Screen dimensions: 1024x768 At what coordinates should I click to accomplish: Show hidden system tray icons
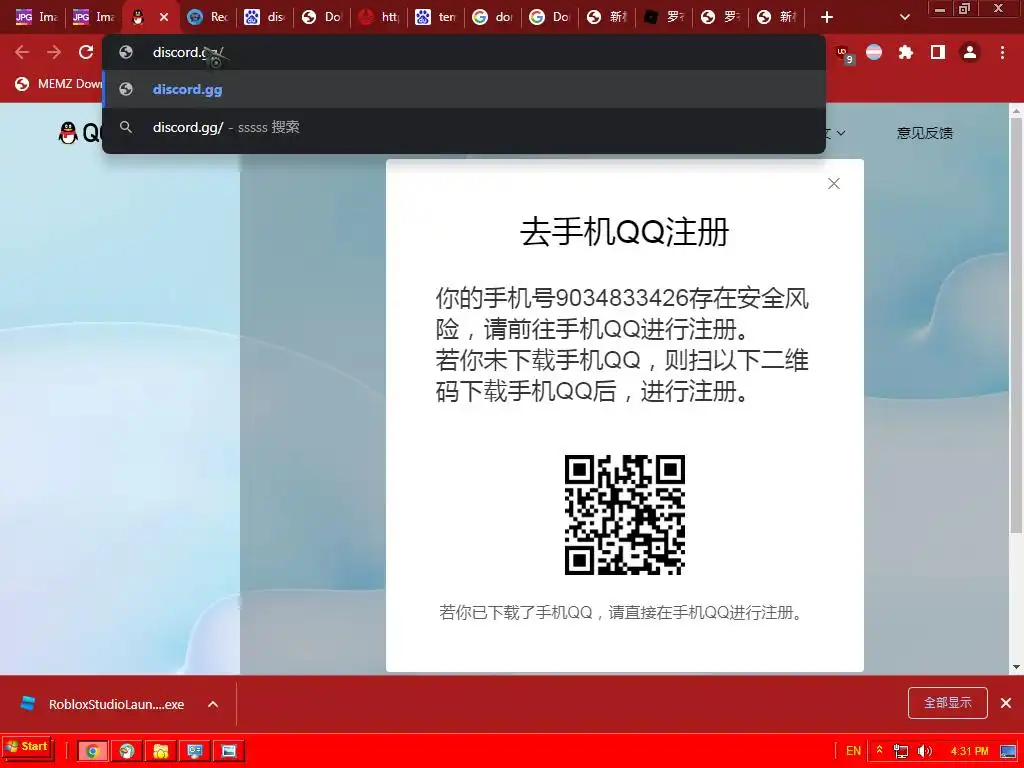[880, 750]
